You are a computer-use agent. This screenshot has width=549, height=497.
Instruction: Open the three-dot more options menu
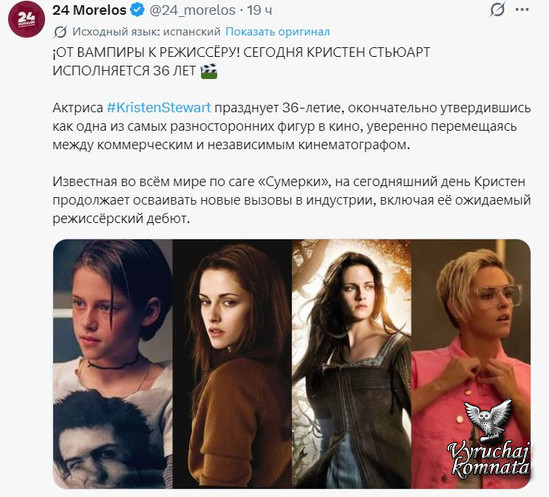coord(522,10)
